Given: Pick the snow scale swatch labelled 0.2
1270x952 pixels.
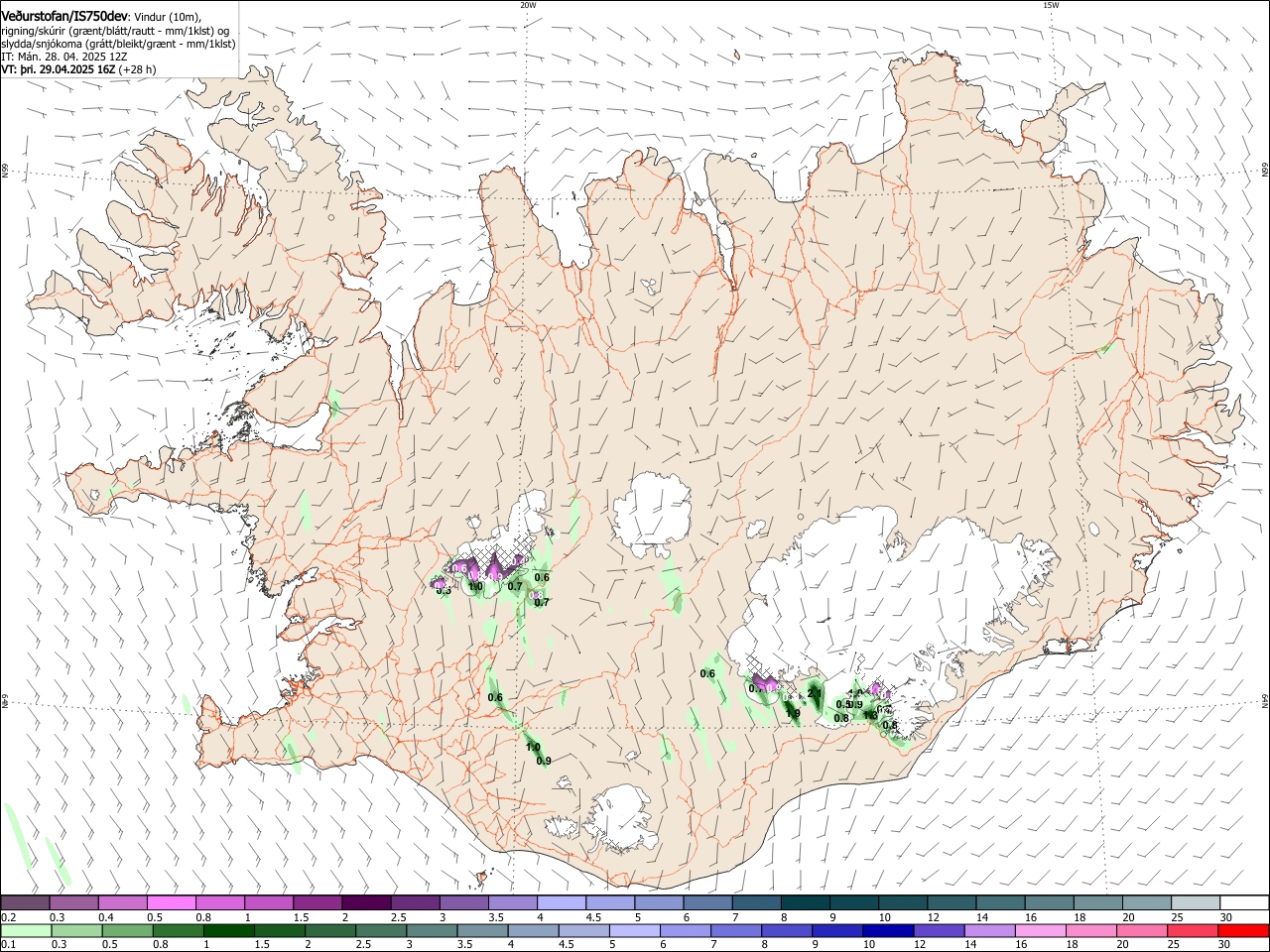Looking at the screenshot, I should click(x=25, y=903).
